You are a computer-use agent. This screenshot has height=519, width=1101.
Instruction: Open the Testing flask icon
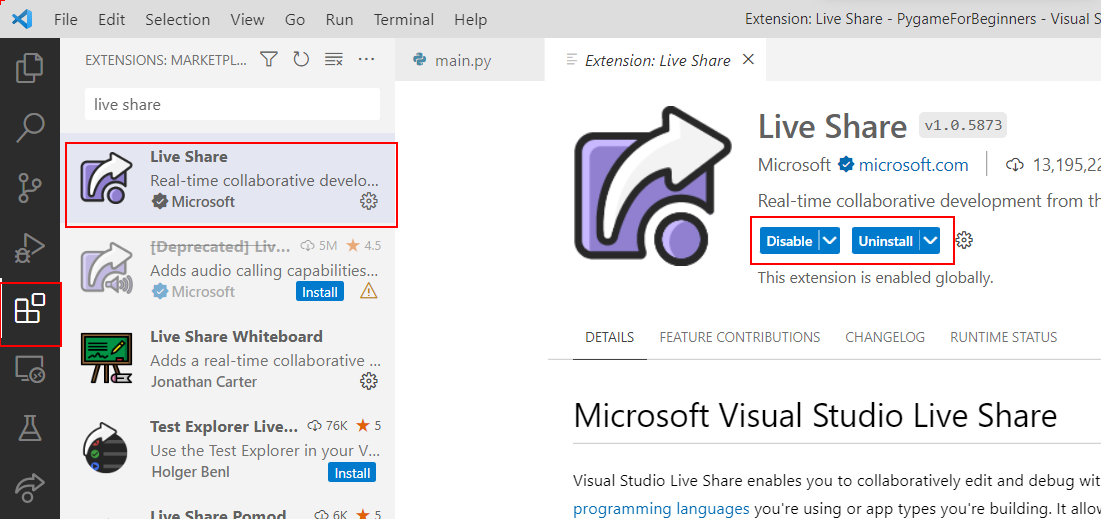(x=29, y=427)
